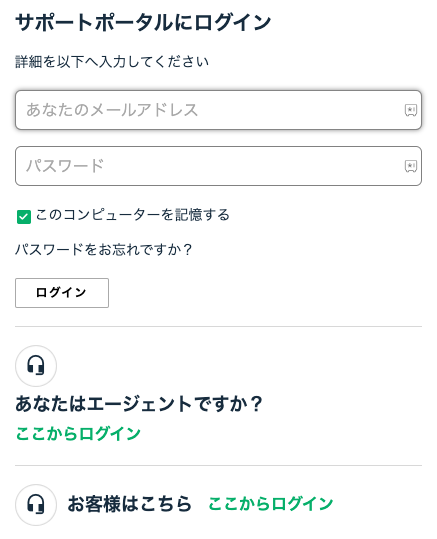Click the green checkmark for remember computer
The height and width of the screenshot is (539, 437).
tap(24, 217)
